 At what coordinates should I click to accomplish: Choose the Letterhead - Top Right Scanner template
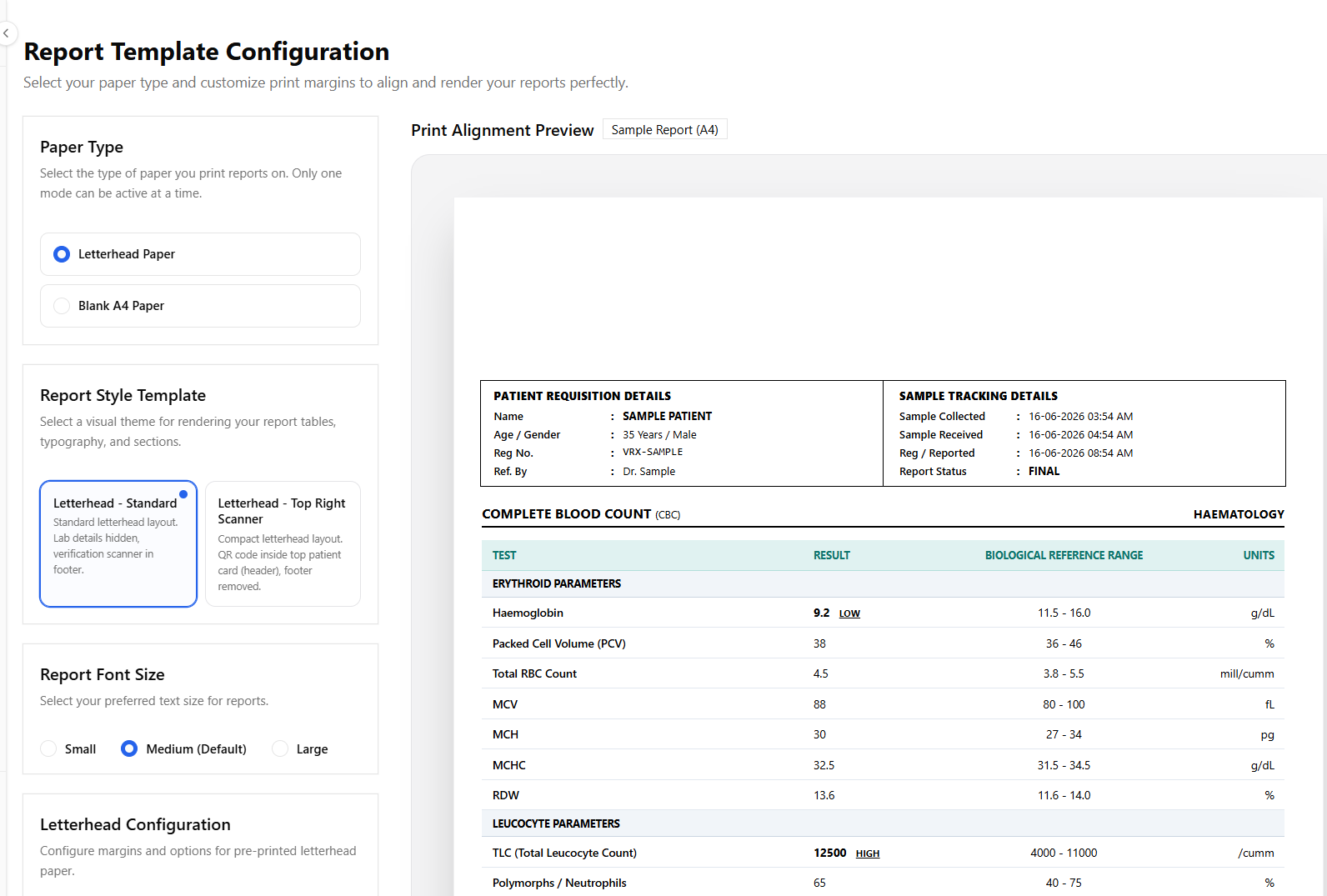pyautogui.click(x=283, y=543)
